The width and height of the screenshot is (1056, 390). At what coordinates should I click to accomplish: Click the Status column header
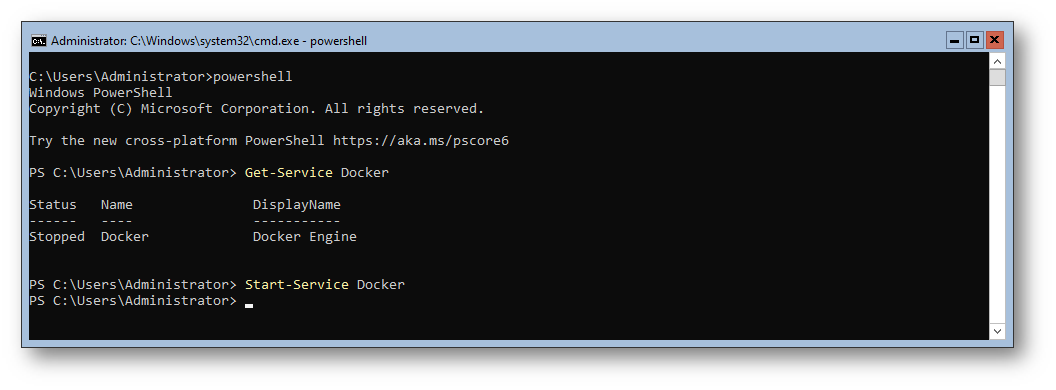53,204
